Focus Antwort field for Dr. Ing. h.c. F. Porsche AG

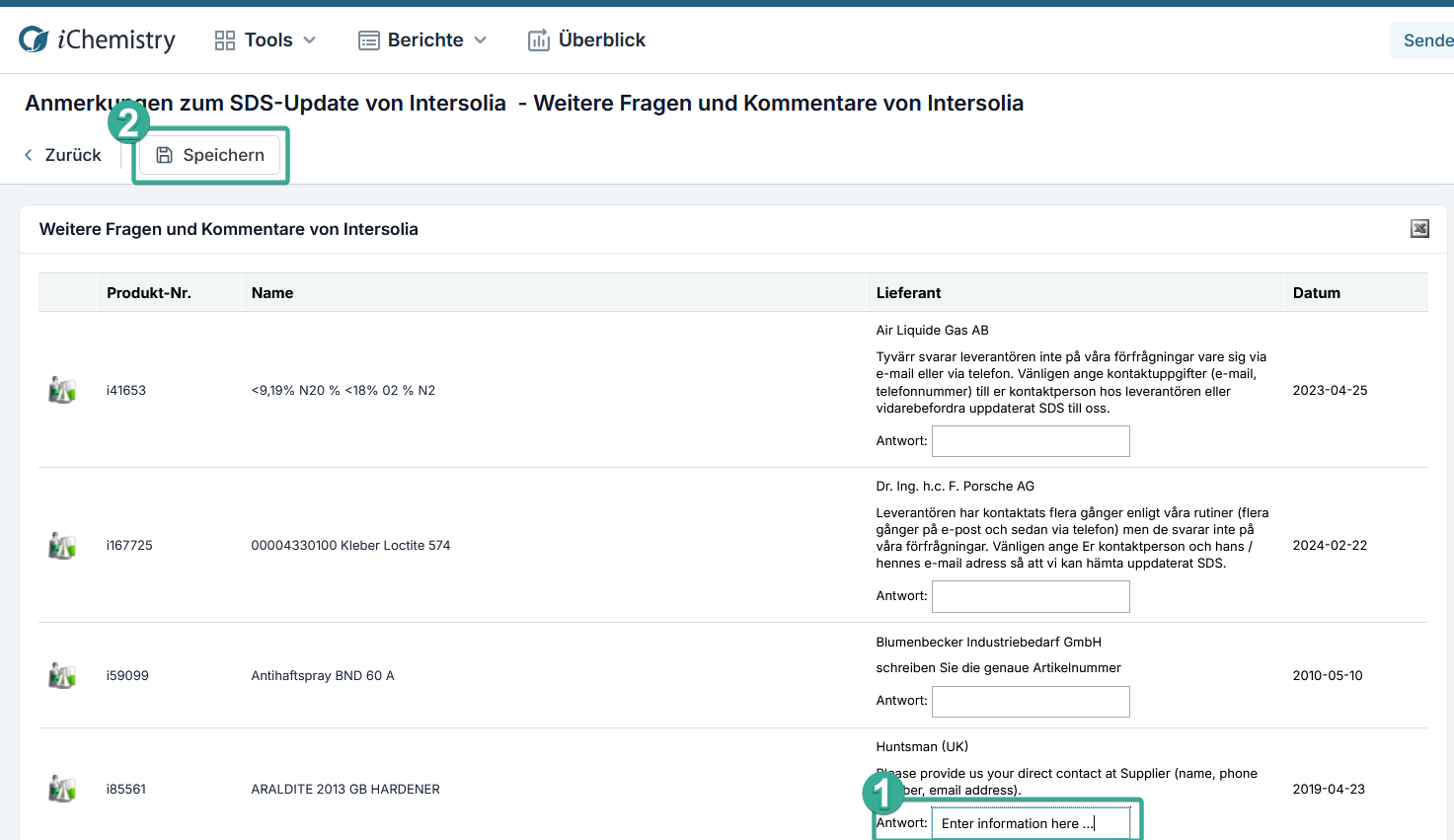(x=1031, y=596)
